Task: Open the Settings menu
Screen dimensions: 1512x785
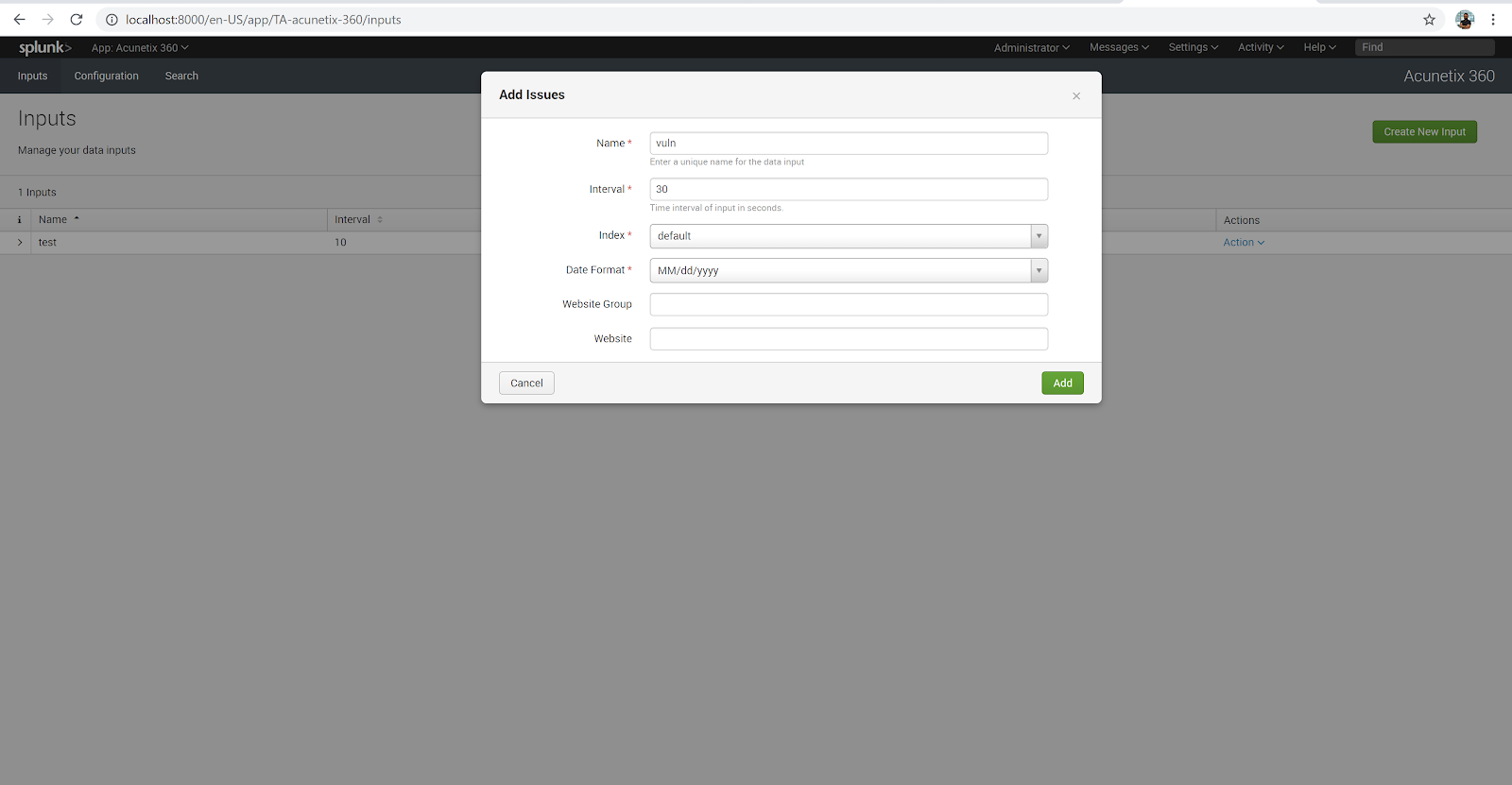Action: (1194, 47)
